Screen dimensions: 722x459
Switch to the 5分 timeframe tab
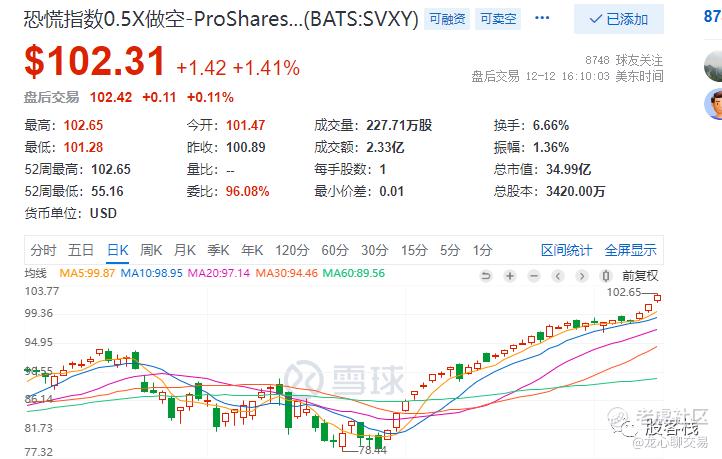[x=450, y=250]
